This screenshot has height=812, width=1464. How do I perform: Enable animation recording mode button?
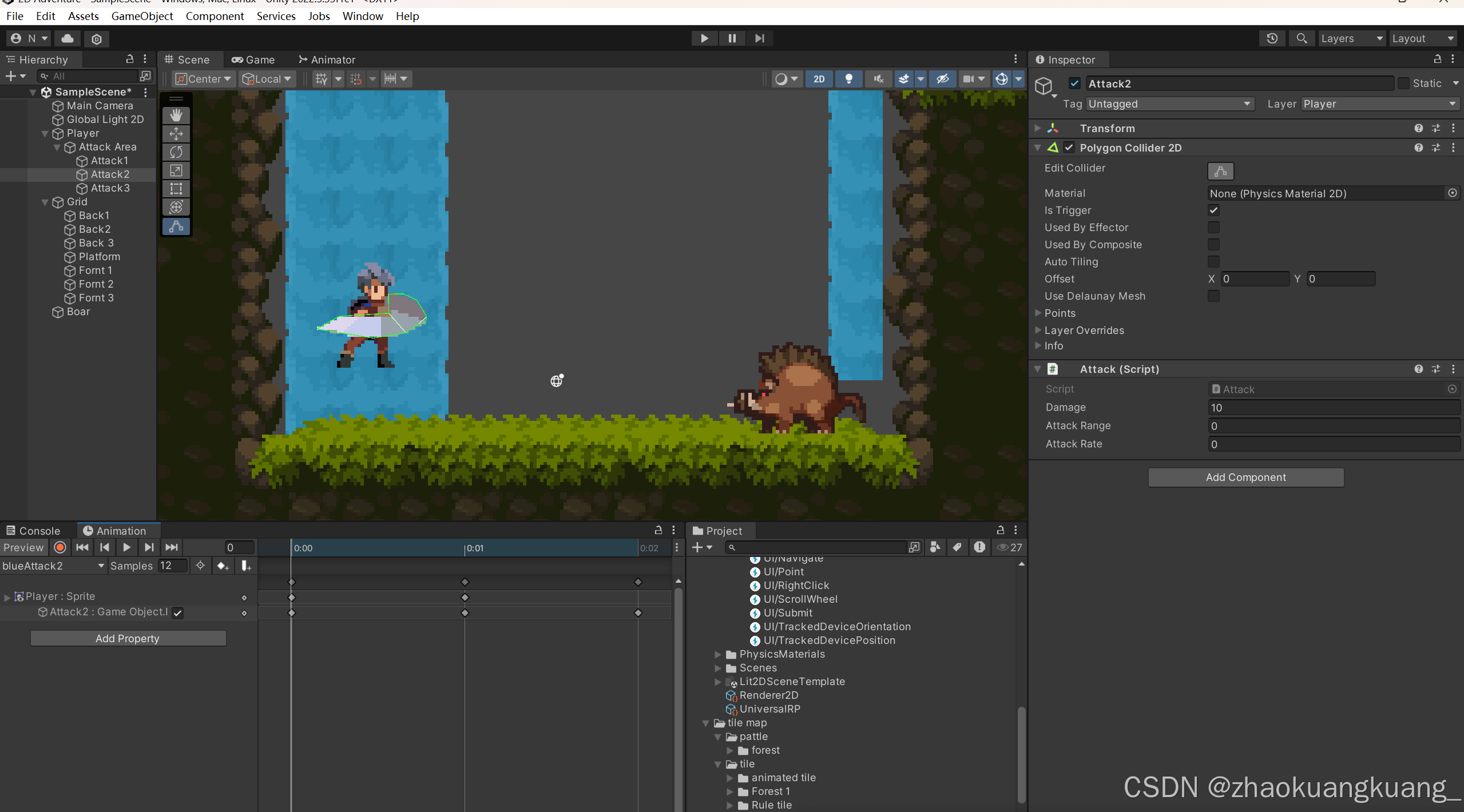pos(59,547)
